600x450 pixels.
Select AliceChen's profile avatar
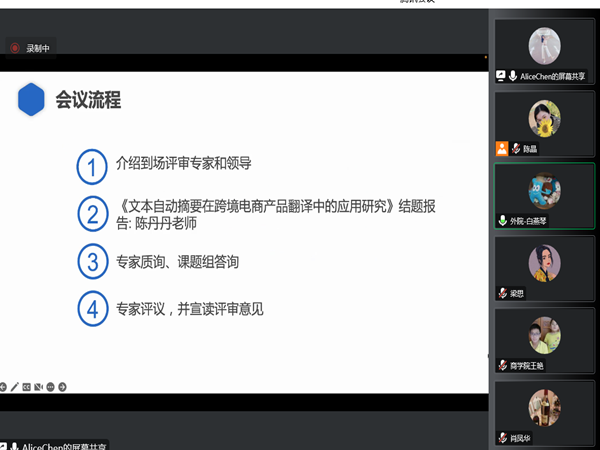tap(545, 46)
